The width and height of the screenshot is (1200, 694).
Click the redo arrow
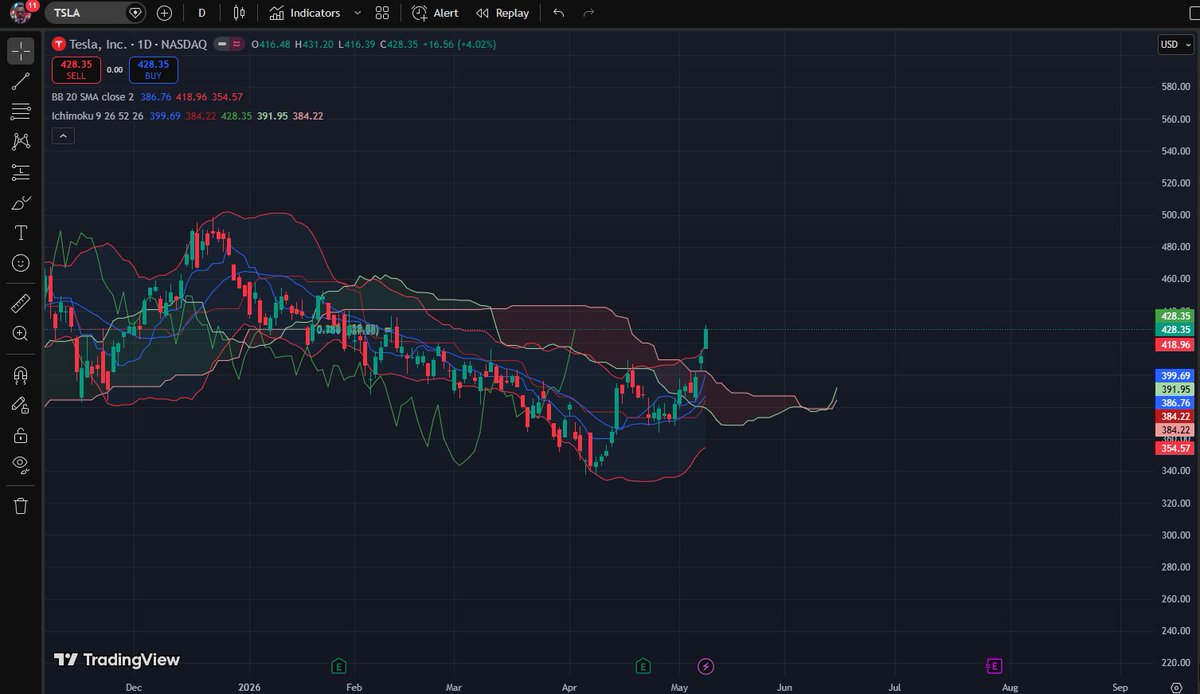[x=589, y=13]
